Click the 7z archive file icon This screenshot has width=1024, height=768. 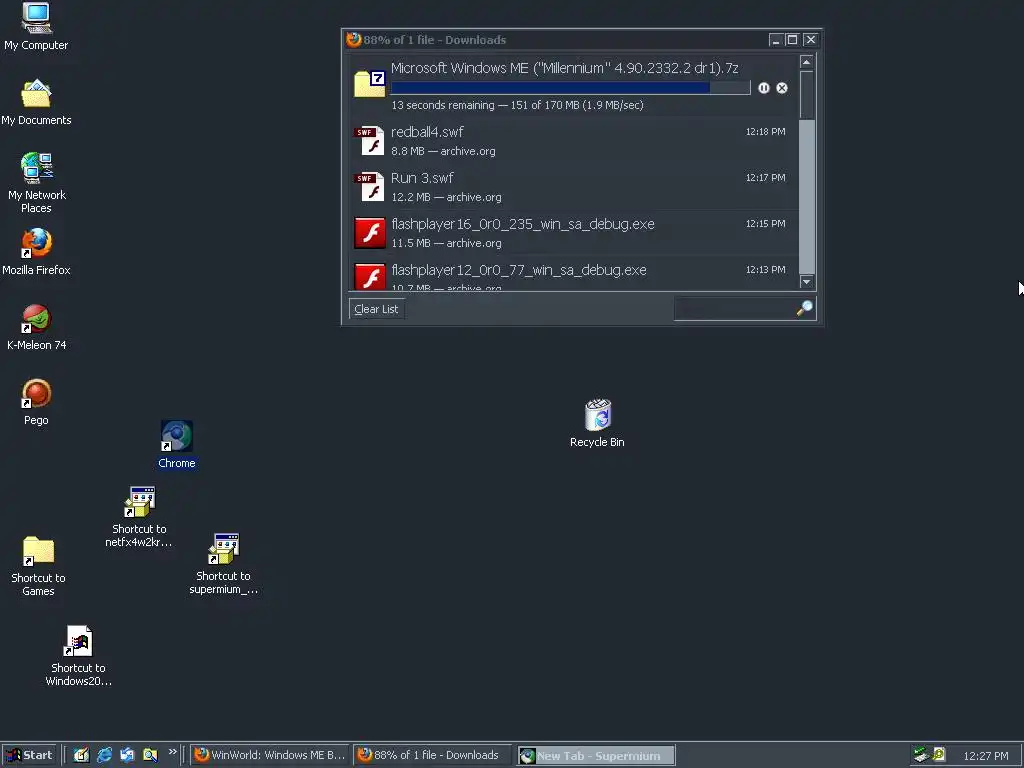pyautogui.click(x=370, y=84)
